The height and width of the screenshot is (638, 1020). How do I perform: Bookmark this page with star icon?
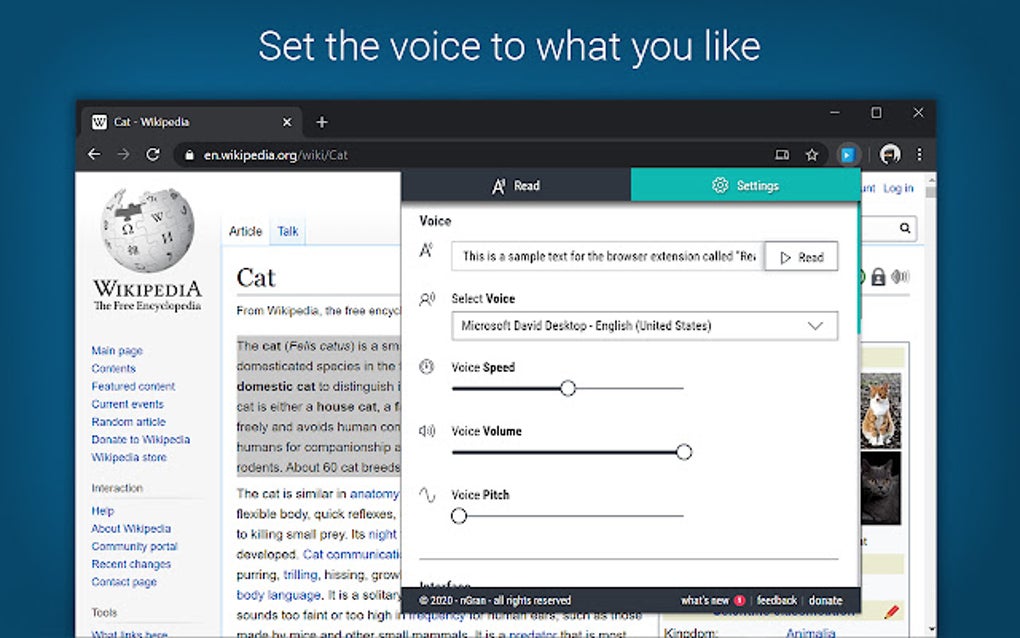pos(811,155)
